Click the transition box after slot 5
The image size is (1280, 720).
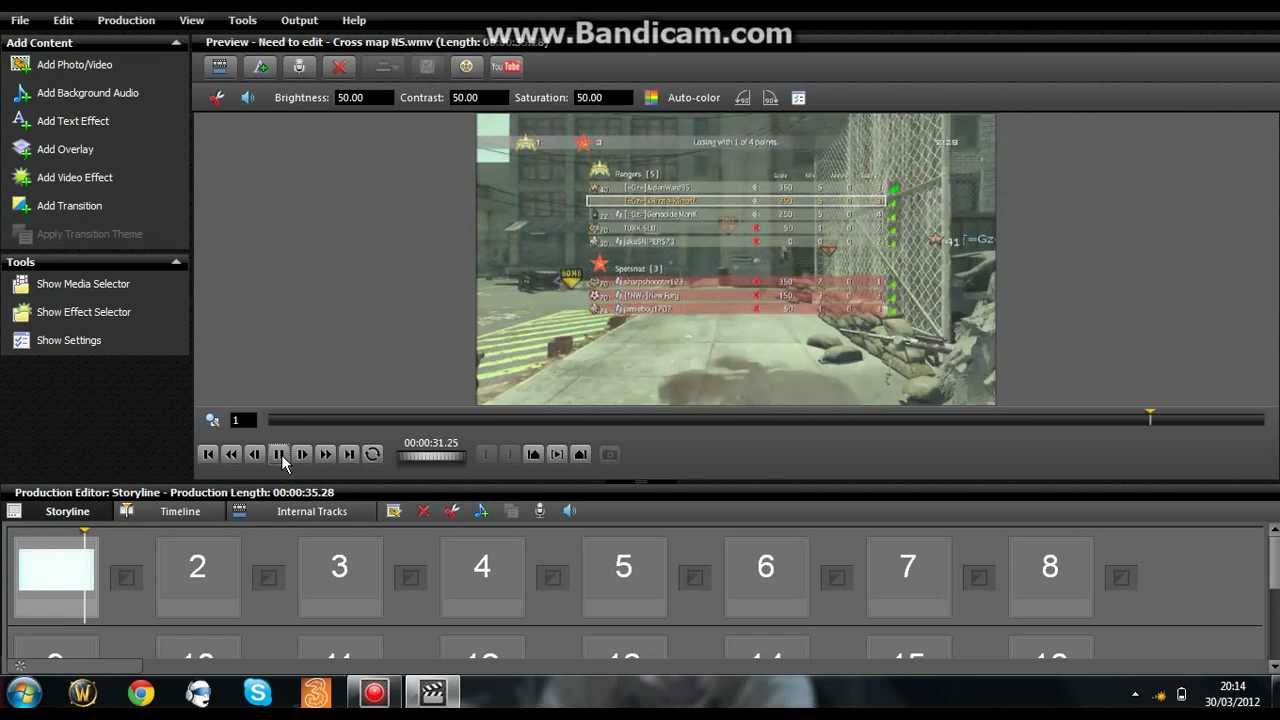pyautogui.click(x=694, y=577)
